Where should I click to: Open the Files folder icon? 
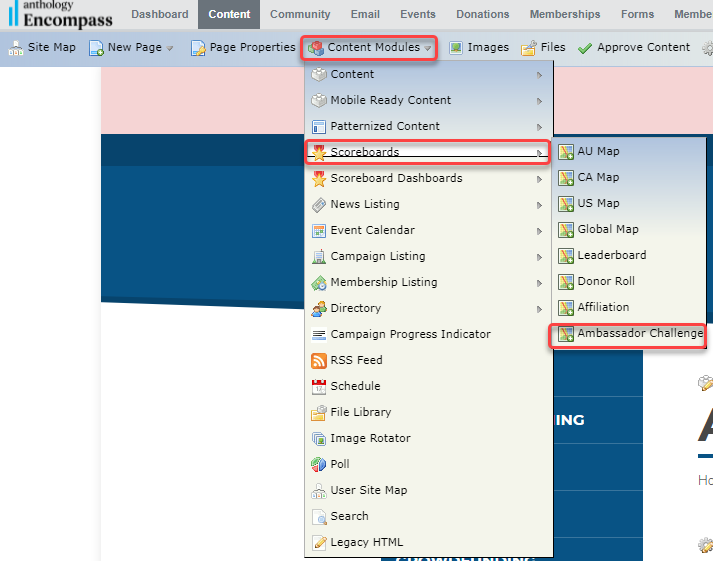(x=529, y=48)
